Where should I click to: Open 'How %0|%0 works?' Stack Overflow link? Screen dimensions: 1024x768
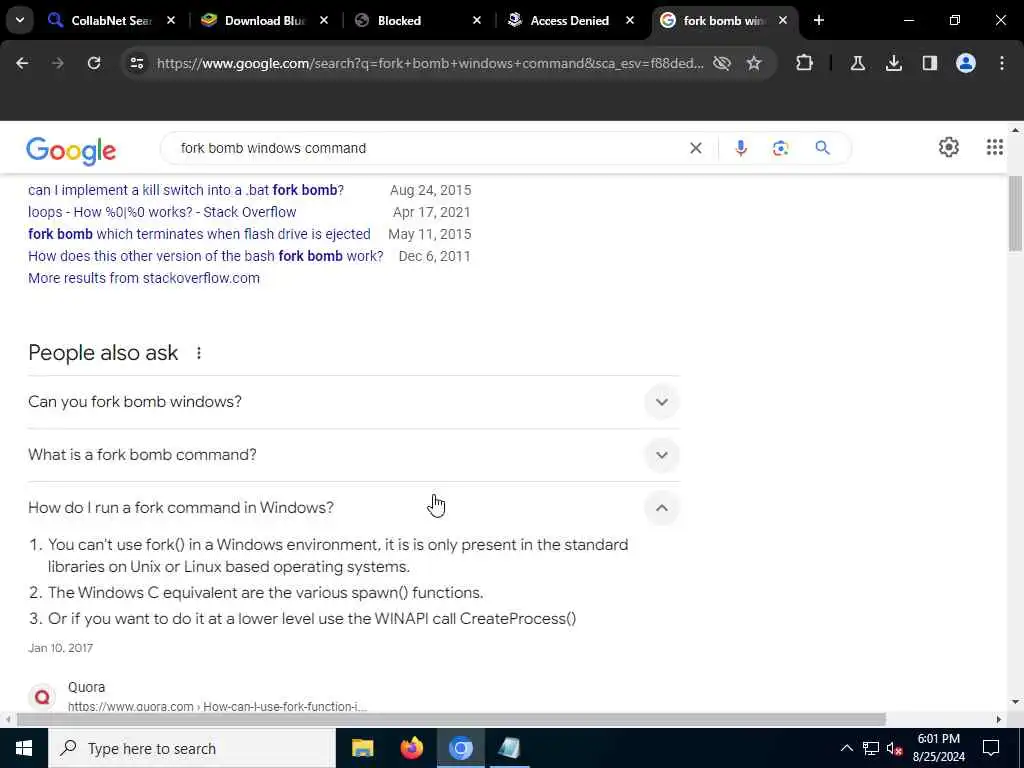pos(162,212)
